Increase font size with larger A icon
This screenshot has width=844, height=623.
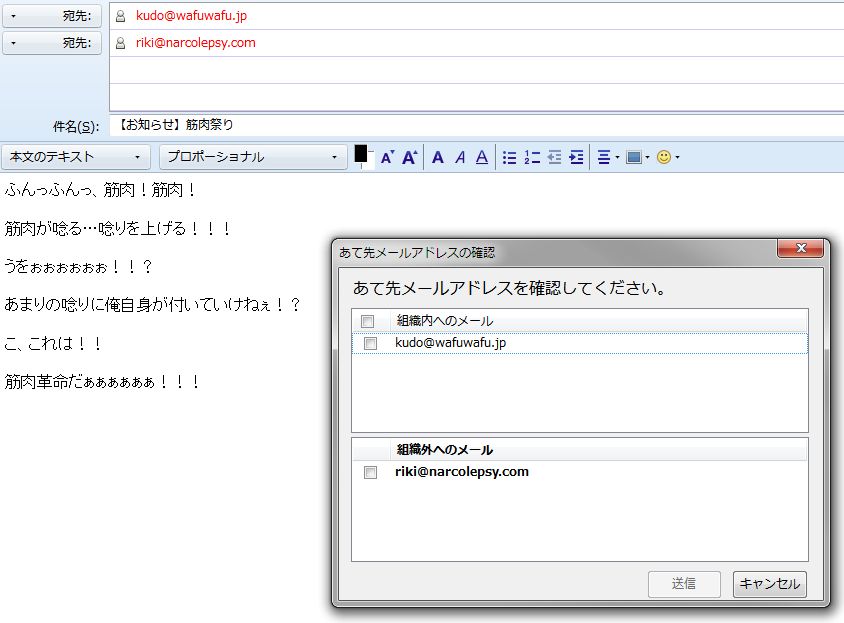click(x=410, y=157)
